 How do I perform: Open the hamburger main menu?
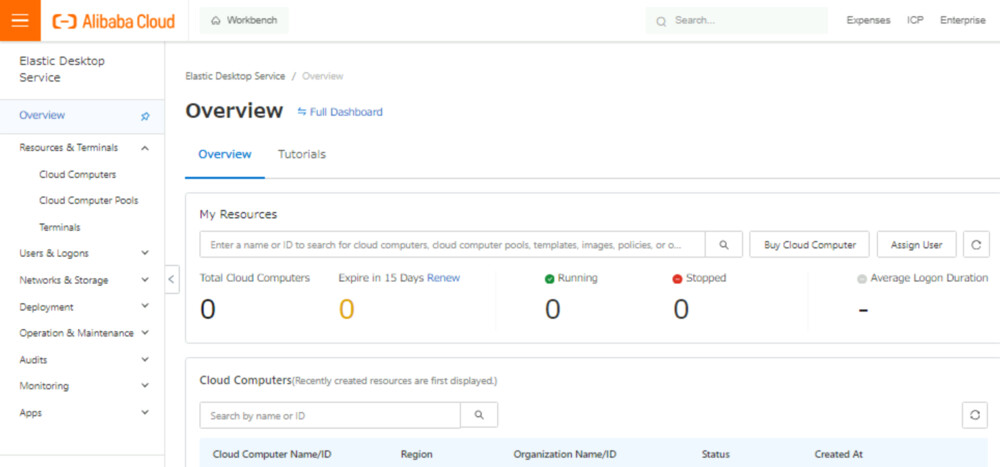[20, 20]
